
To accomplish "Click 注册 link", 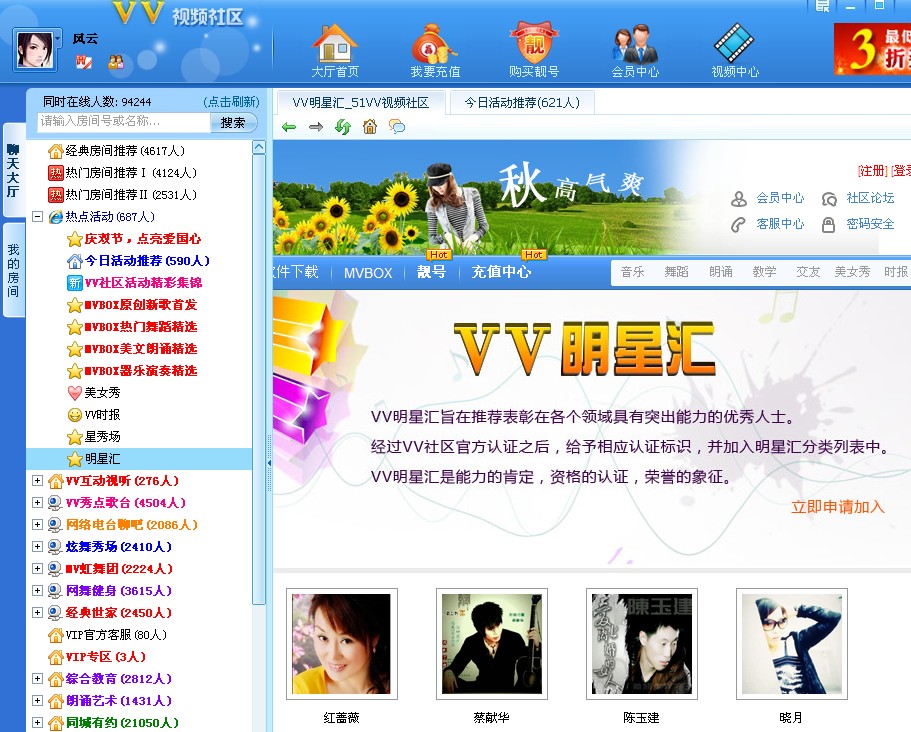I will pyautogui.click(x=872, y=171).
